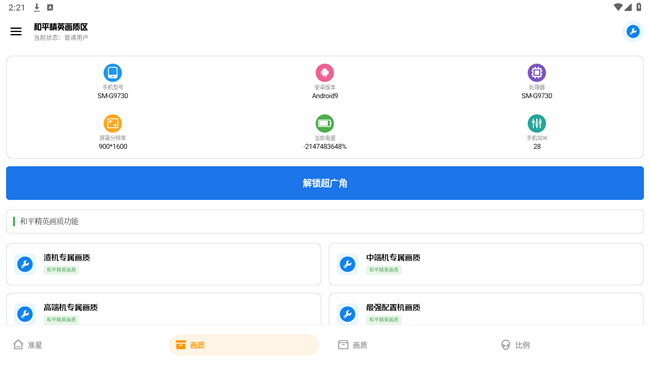The image size is (650, 365).
Task: Switch to the 准星 tab with the home icon
Action: (x=28, y=345)
